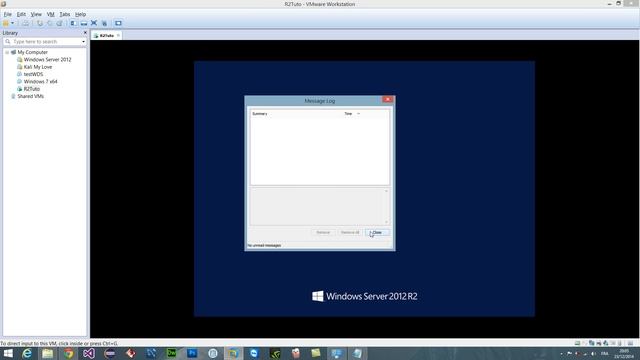640x360 pixels.
Task: Select My Computer in the library
Action: 33,52
